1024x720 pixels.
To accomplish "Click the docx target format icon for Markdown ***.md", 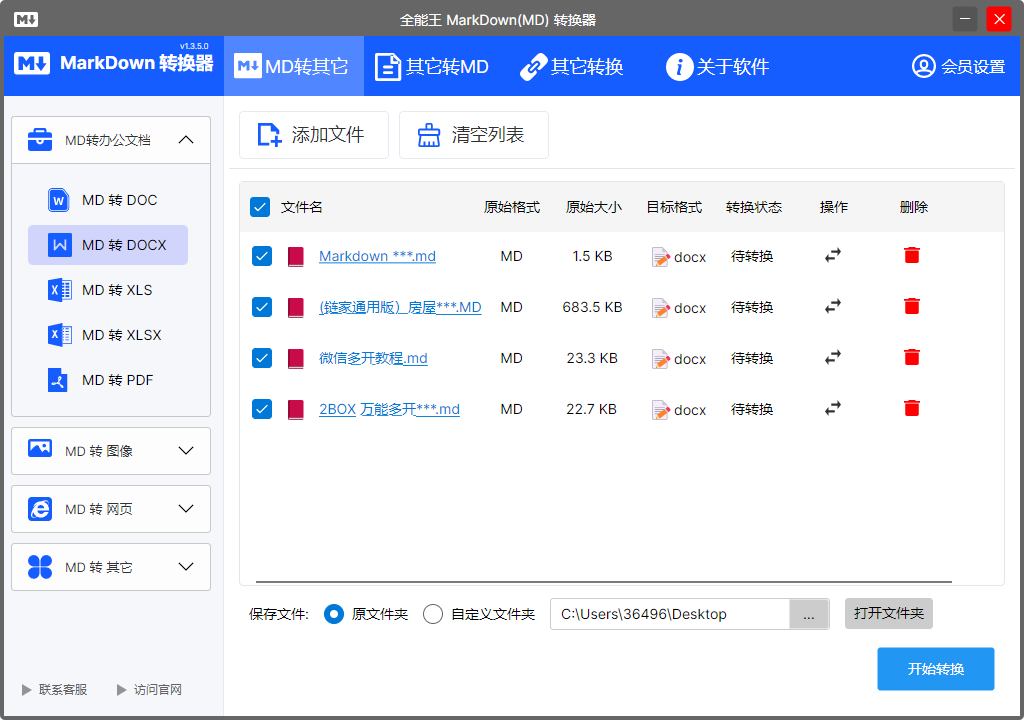I will 661,257.
